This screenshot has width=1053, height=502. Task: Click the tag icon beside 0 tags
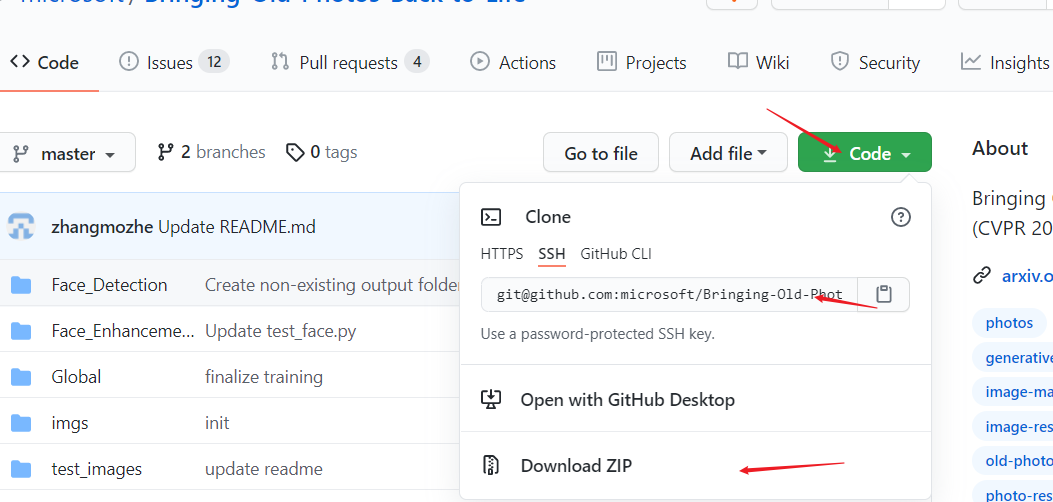295,153
